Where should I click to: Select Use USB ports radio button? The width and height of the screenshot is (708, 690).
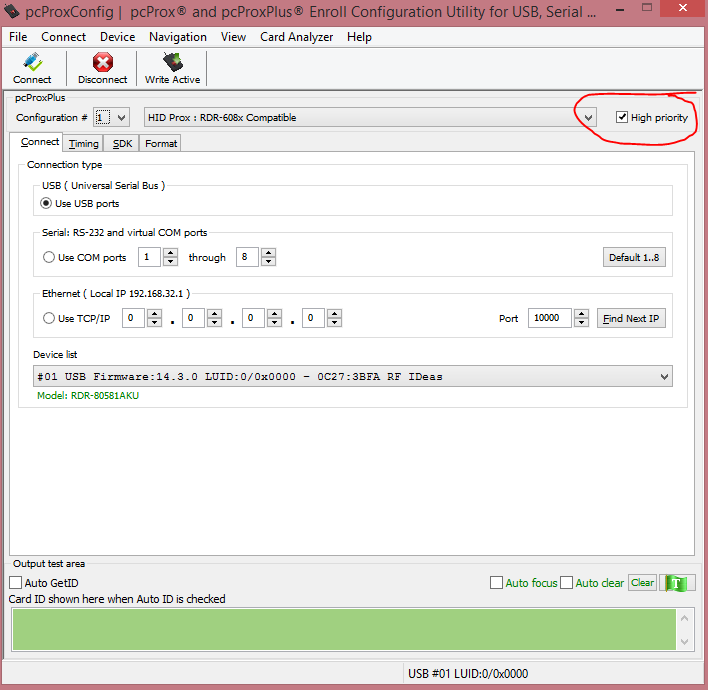point(46,203)
